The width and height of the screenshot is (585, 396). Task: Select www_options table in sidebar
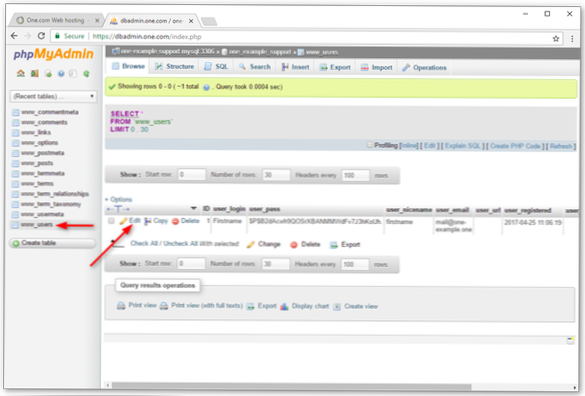click(40, 143)
